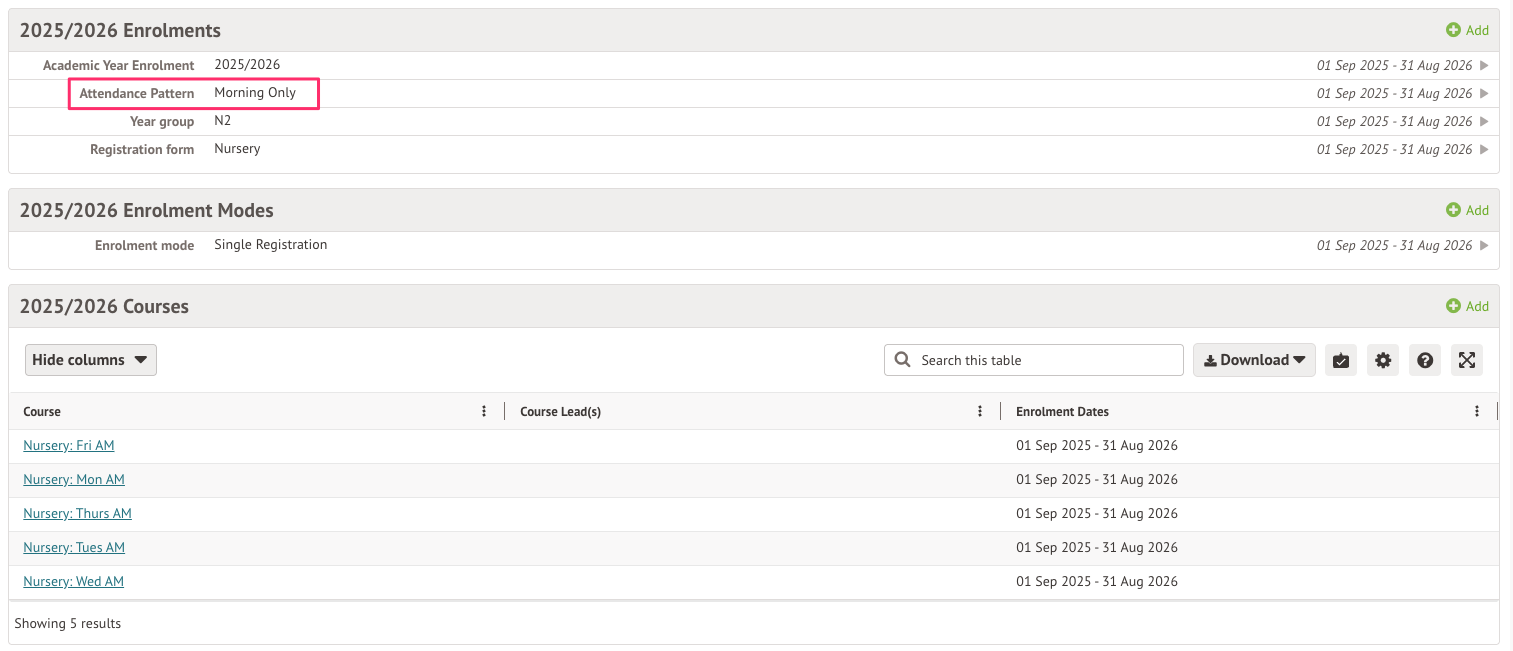Open the Course column's three-dot menu
Viewport: 1513px width, 651px height.
484,411
